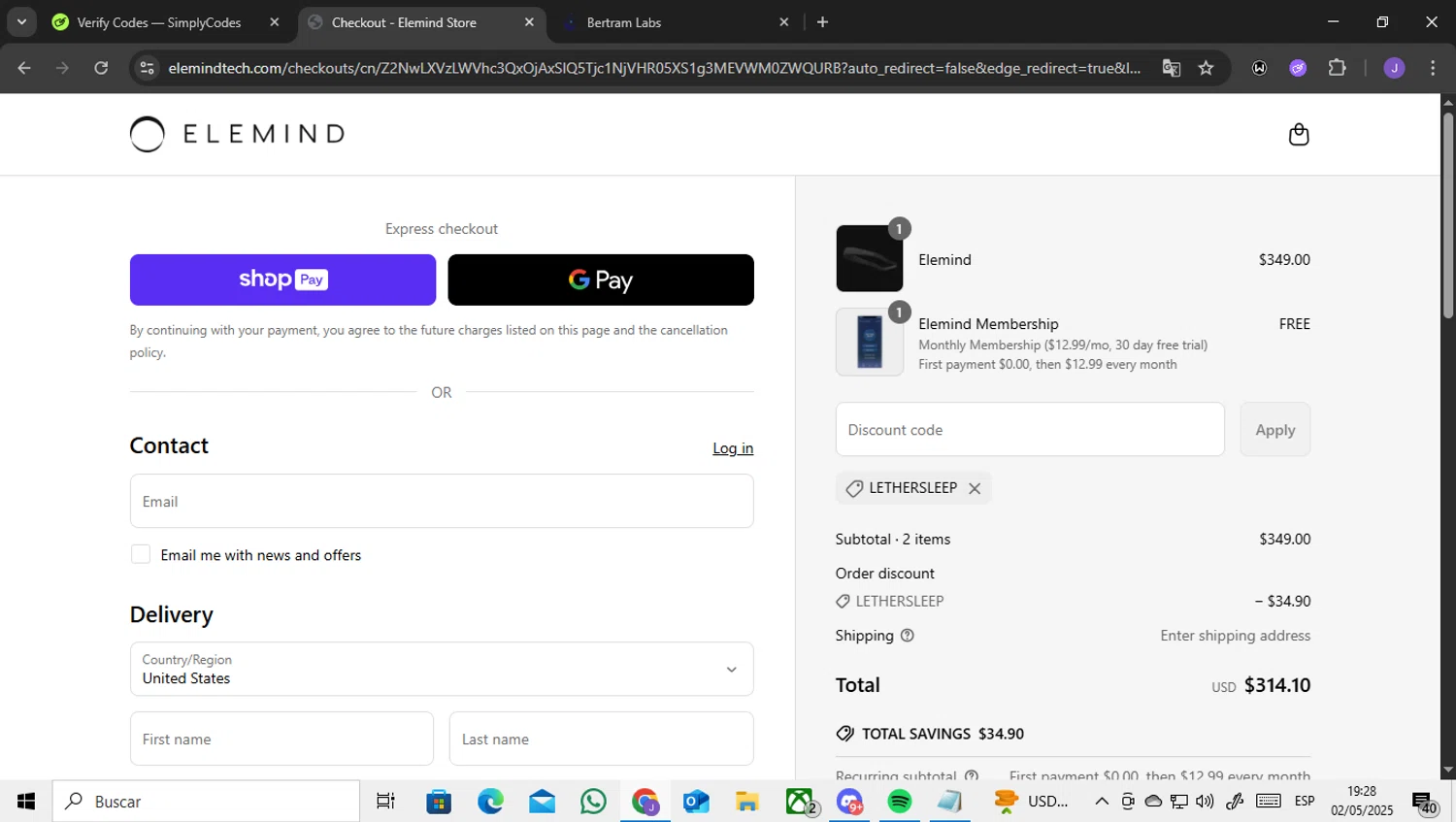Bookmark this page with star icon
Image resolution: width=1456 pixels, height=822 pixels.
coord(1206,68)
